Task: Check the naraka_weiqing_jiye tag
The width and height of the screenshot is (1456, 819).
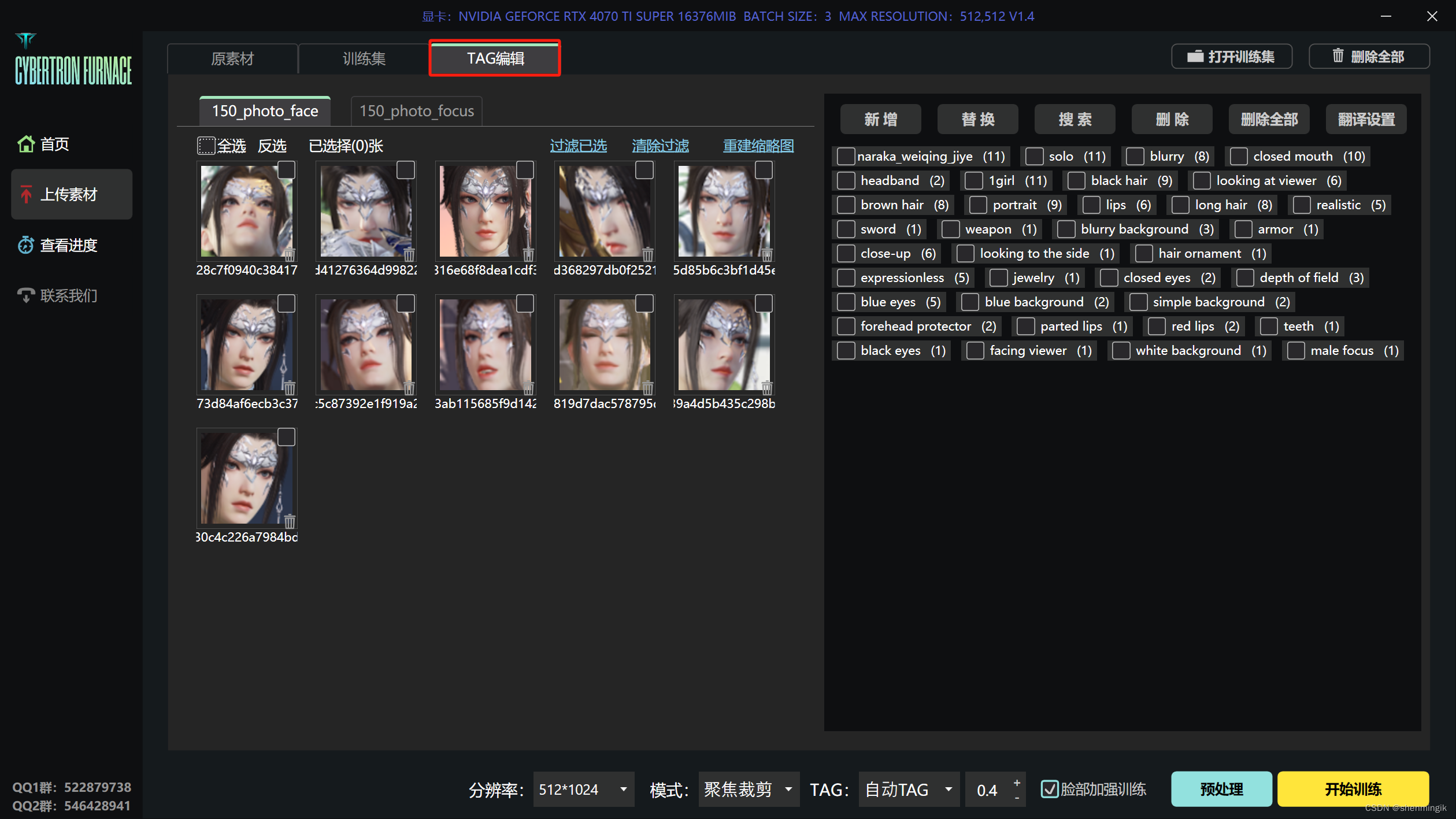Action: [846, 156]
